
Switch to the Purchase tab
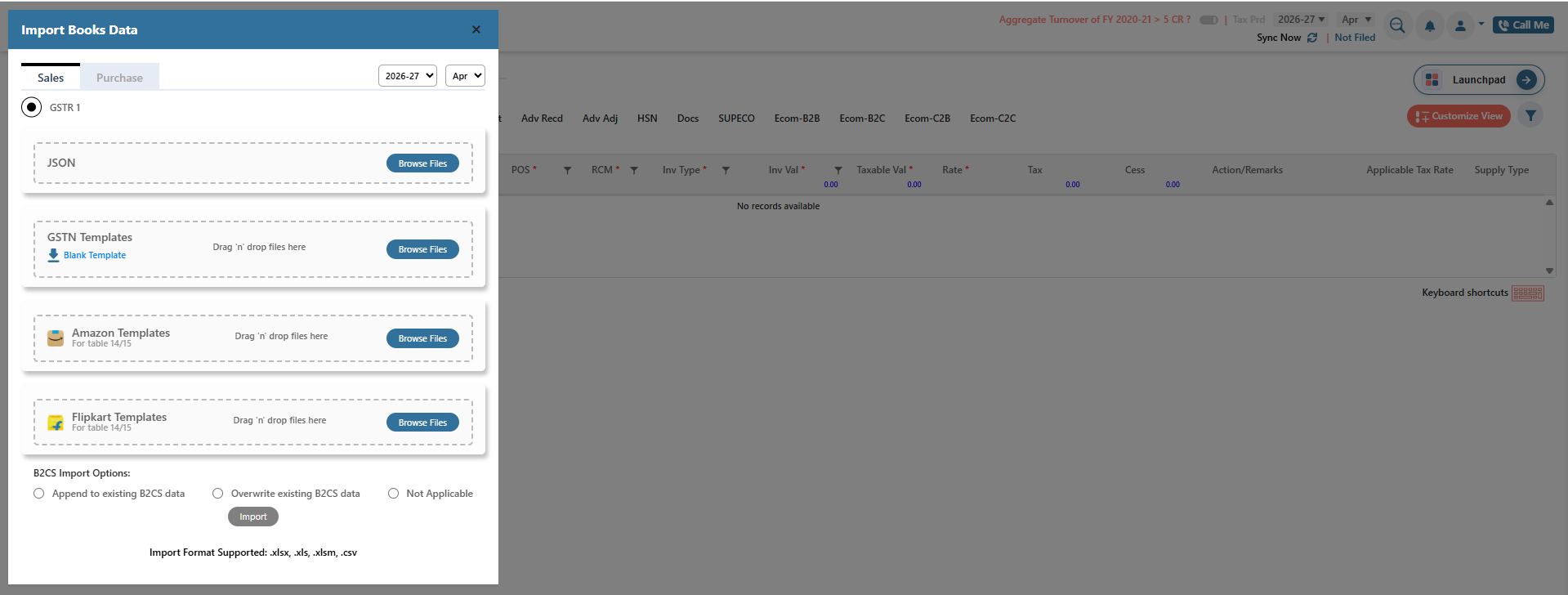pyautogui.click(x=119, y=78)
